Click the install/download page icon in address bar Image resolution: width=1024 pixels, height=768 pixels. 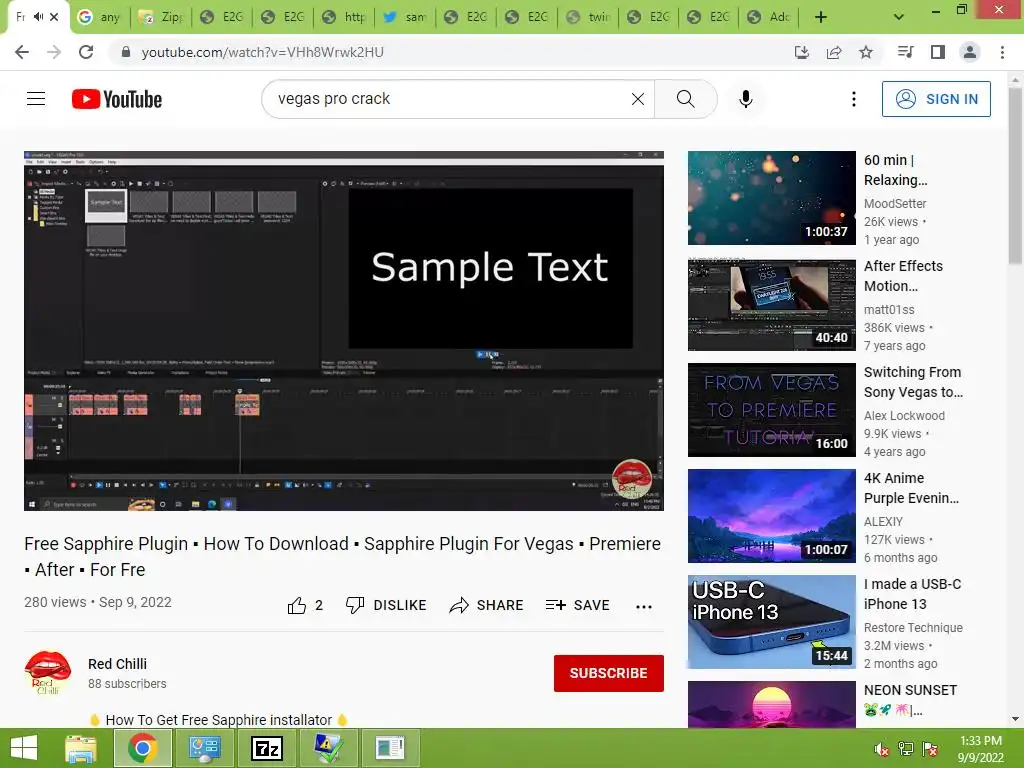[x=802, y=52]
